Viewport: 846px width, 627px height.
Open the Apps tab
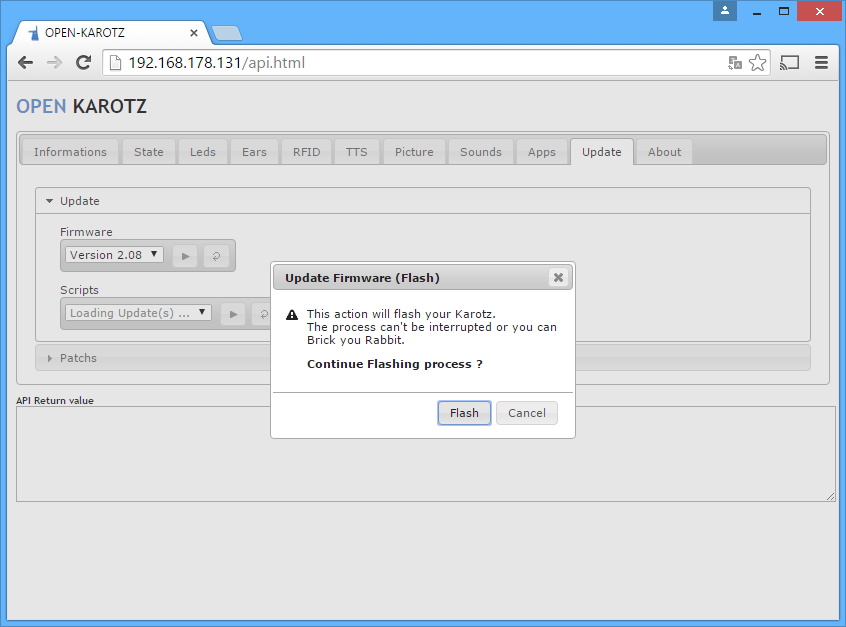(x=542, y=152)
